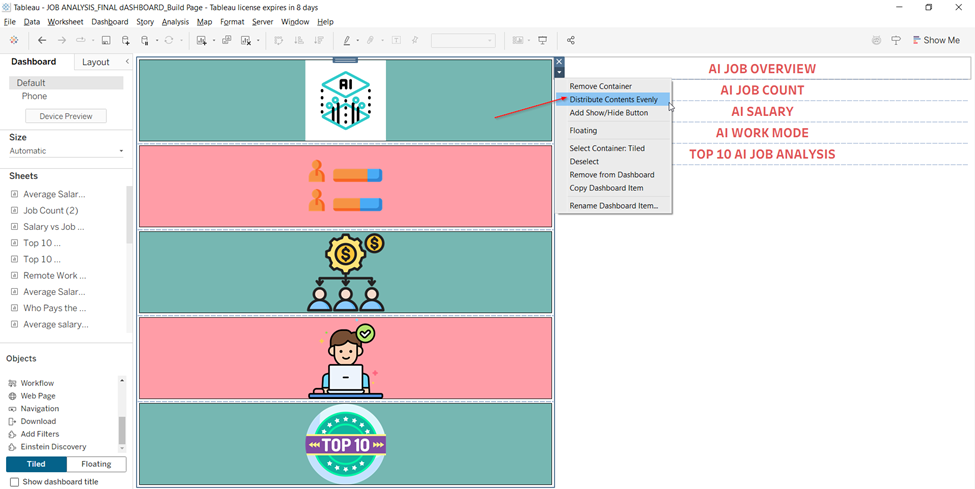This screenshot has height=489, width=975.
Task: Click the job count people icon tile
Action: pyautogui.click(x=345, y=186)
